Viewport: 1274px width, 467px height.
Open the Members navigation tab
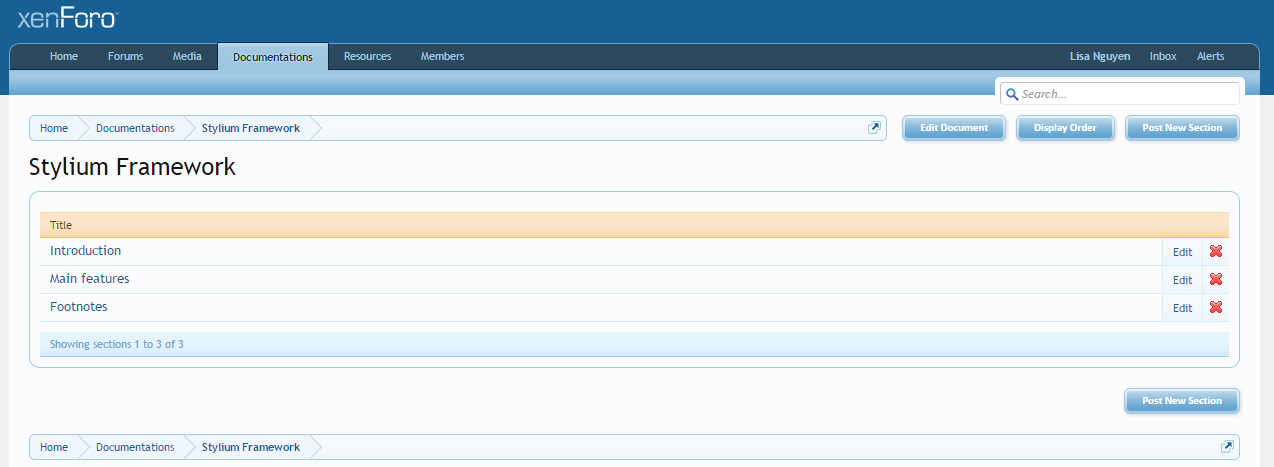[442, 57]
